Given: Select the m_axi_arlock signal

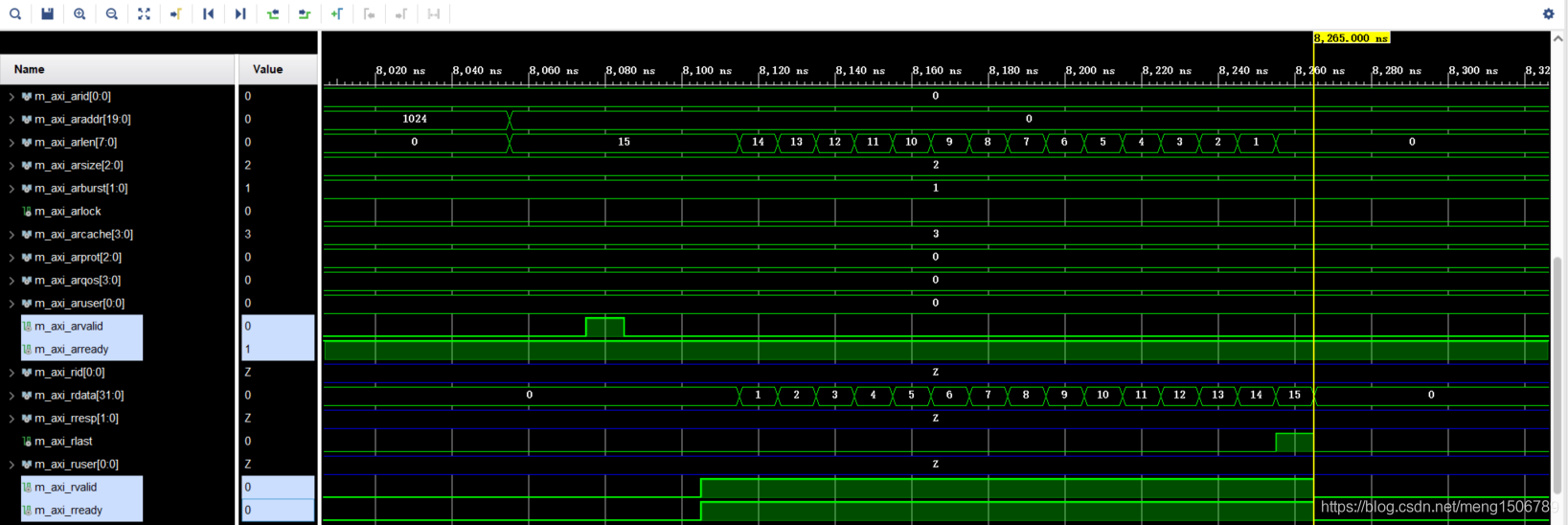Looking at the screenshot, I should (67, 212).
